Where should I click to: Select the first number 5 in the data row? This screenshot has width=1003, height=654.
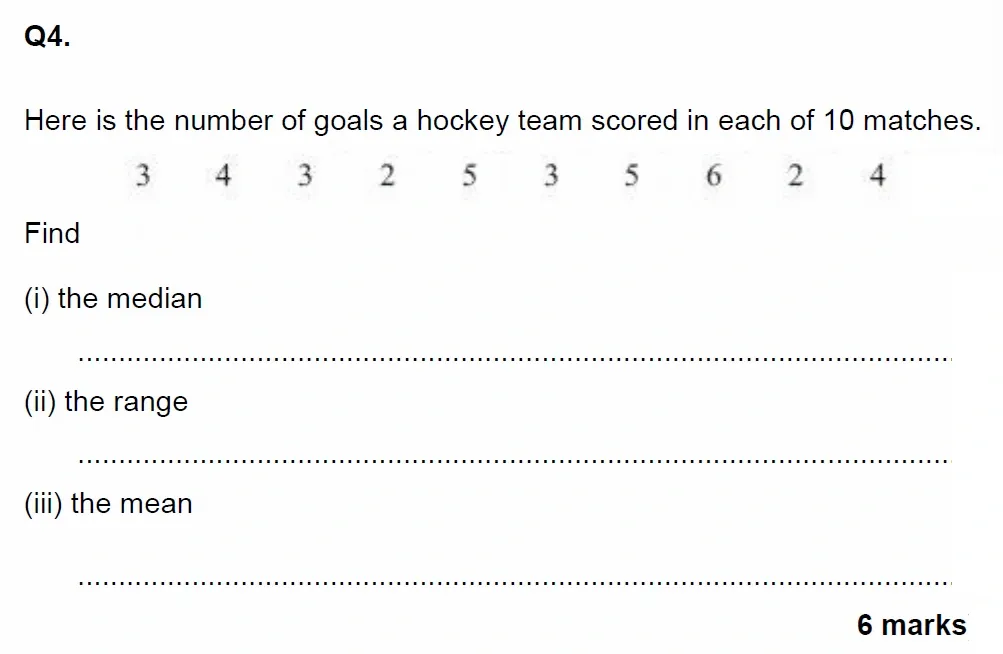click(469, 177)
